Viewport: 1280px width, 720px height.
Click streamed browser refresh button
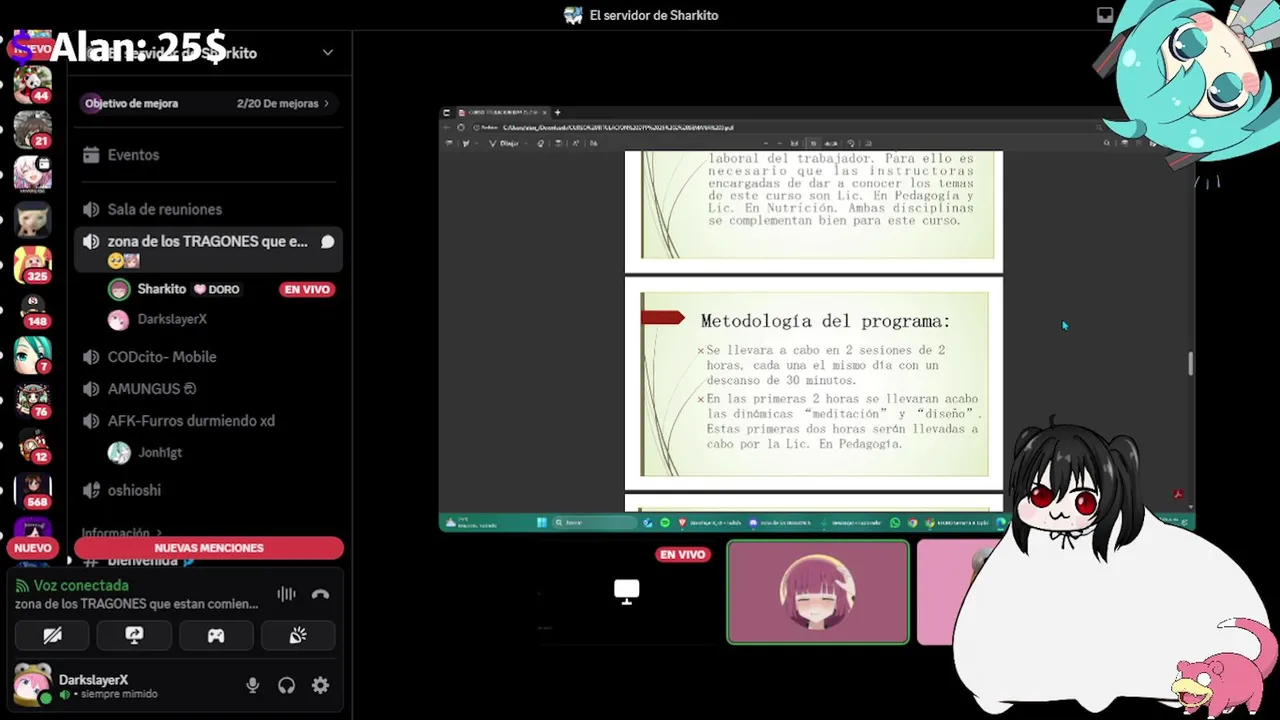[x=461, y=127]
